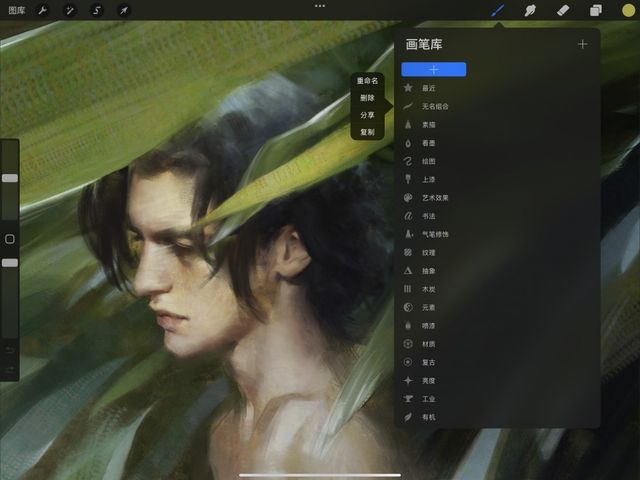
Task: Open the Adjustments magic wand menu
Action: tap(69, 10)
